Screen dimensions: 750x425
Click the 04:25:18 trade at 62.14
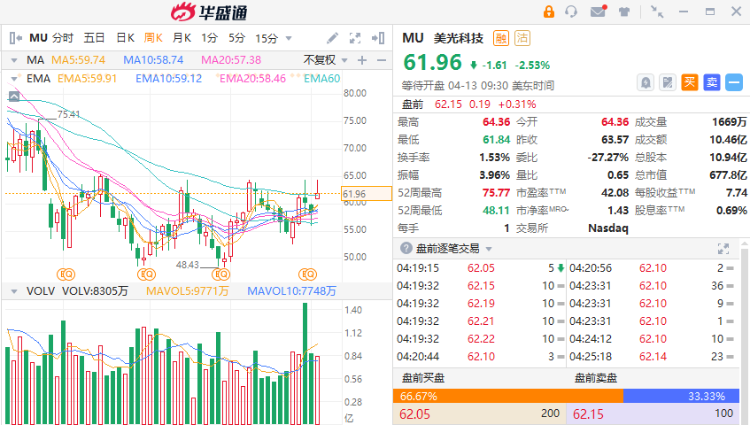651,357
